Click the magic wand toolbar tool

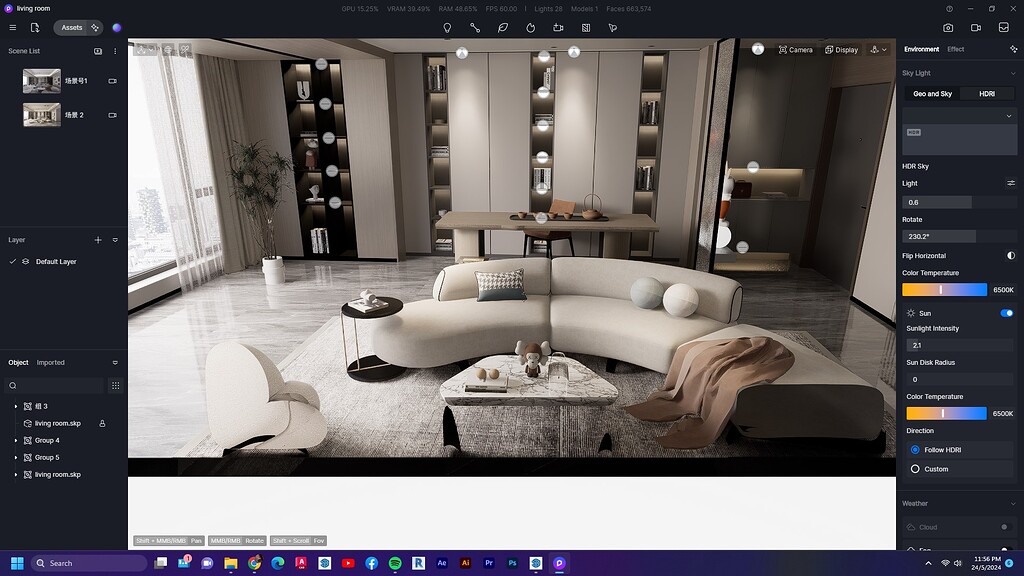pos(612,28)
